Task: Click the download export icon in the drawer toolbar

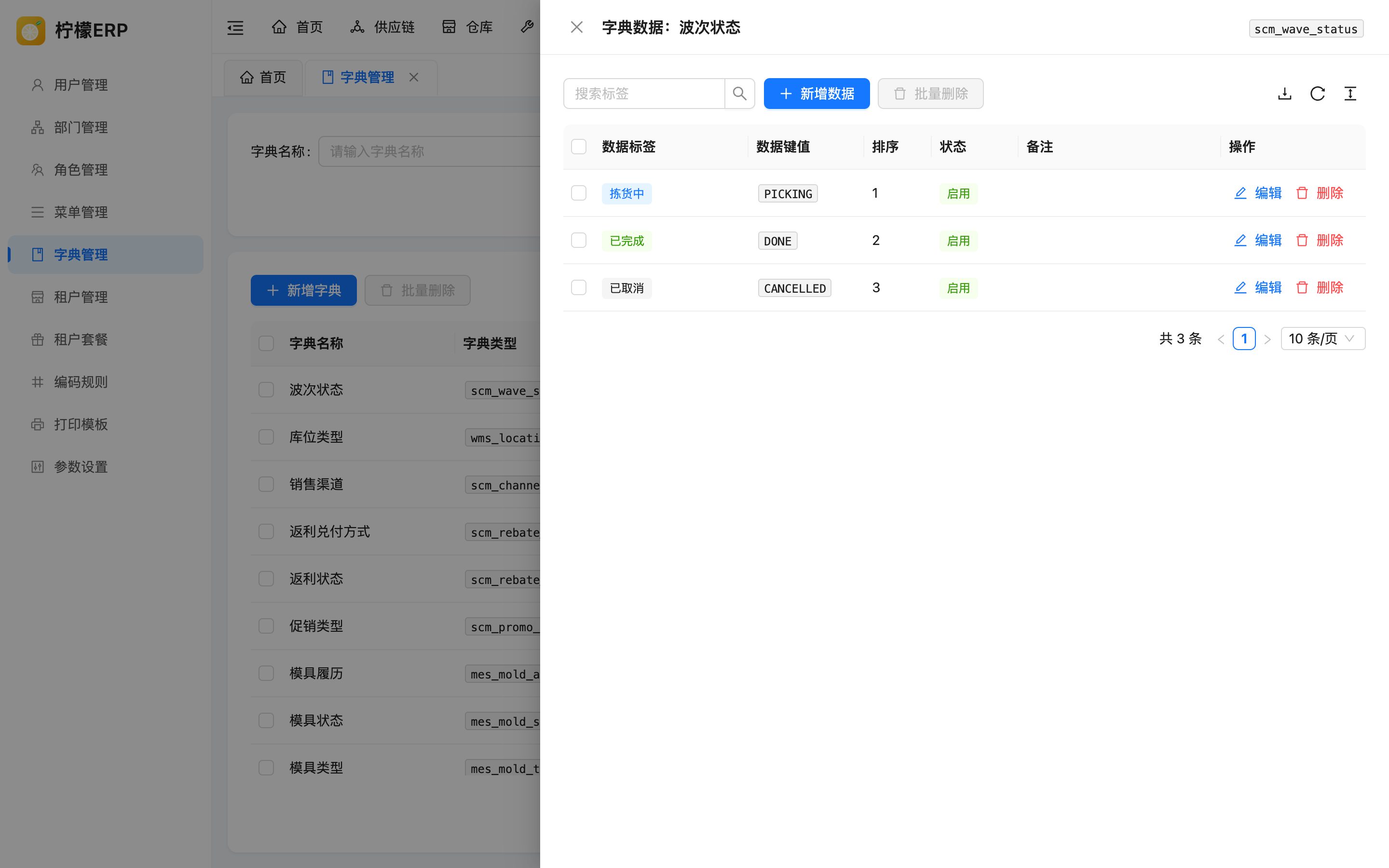Action: (x=1284, y=94)
